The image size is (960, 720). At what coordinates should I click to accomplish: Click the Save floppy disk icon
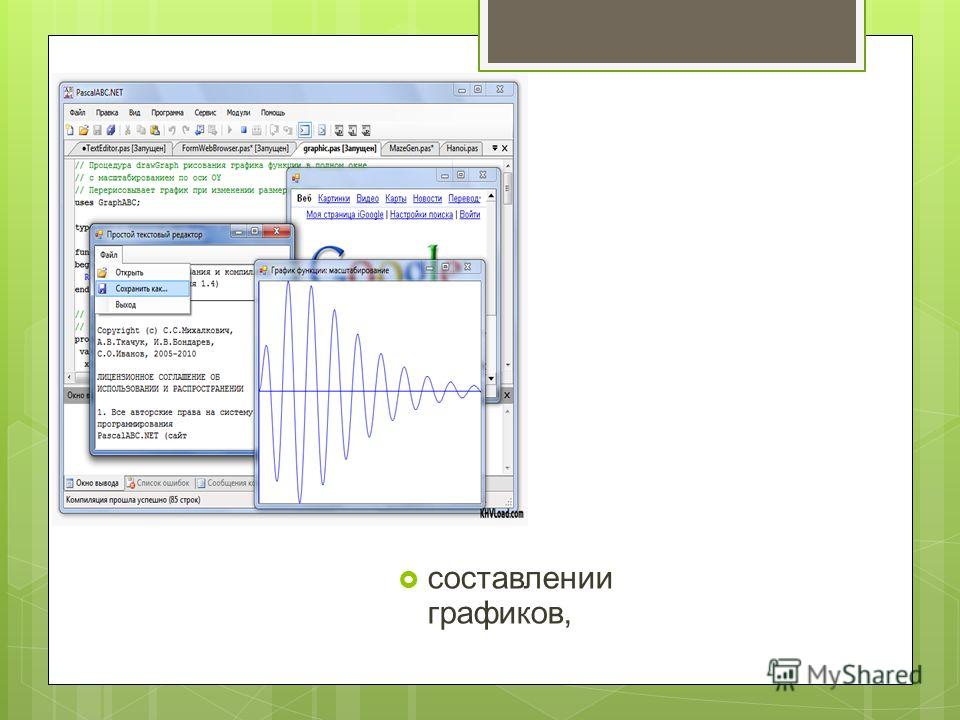point(97,130)
